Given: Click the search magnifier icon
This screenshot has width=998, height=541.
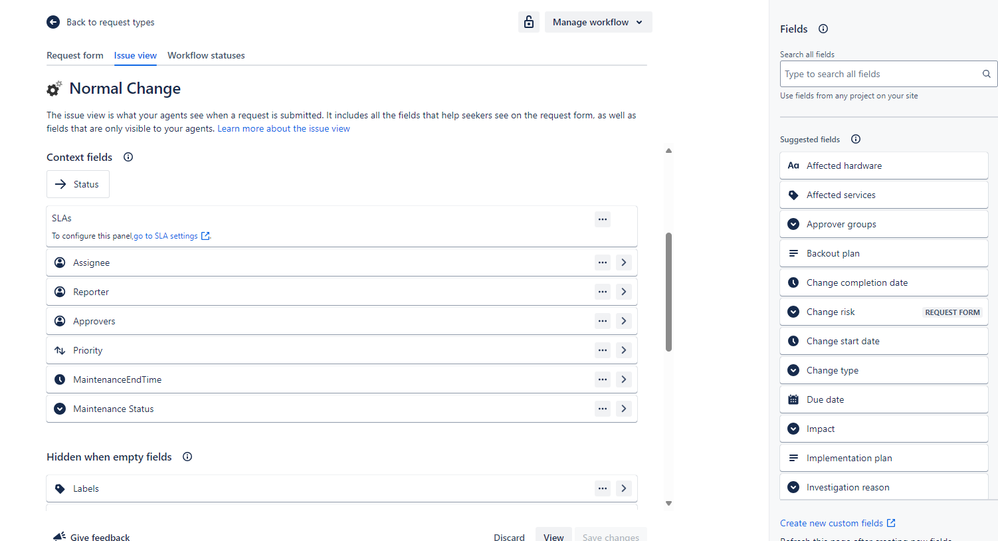Looking at the screenshot, I should [986, 74].
